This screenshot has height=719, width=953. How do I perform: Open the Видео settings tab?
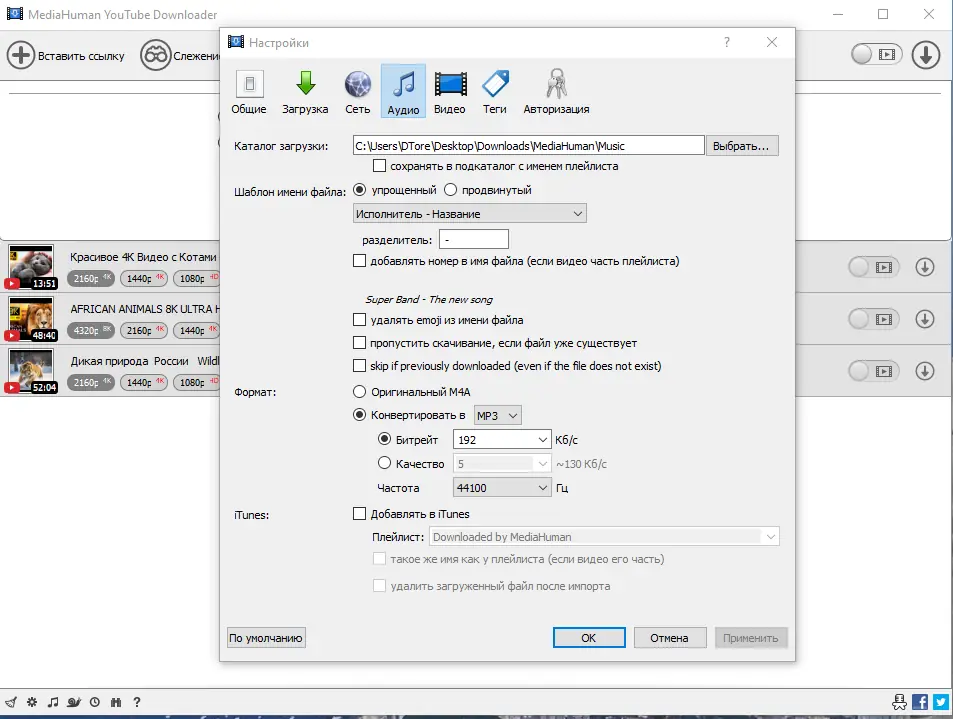[450, 91]
